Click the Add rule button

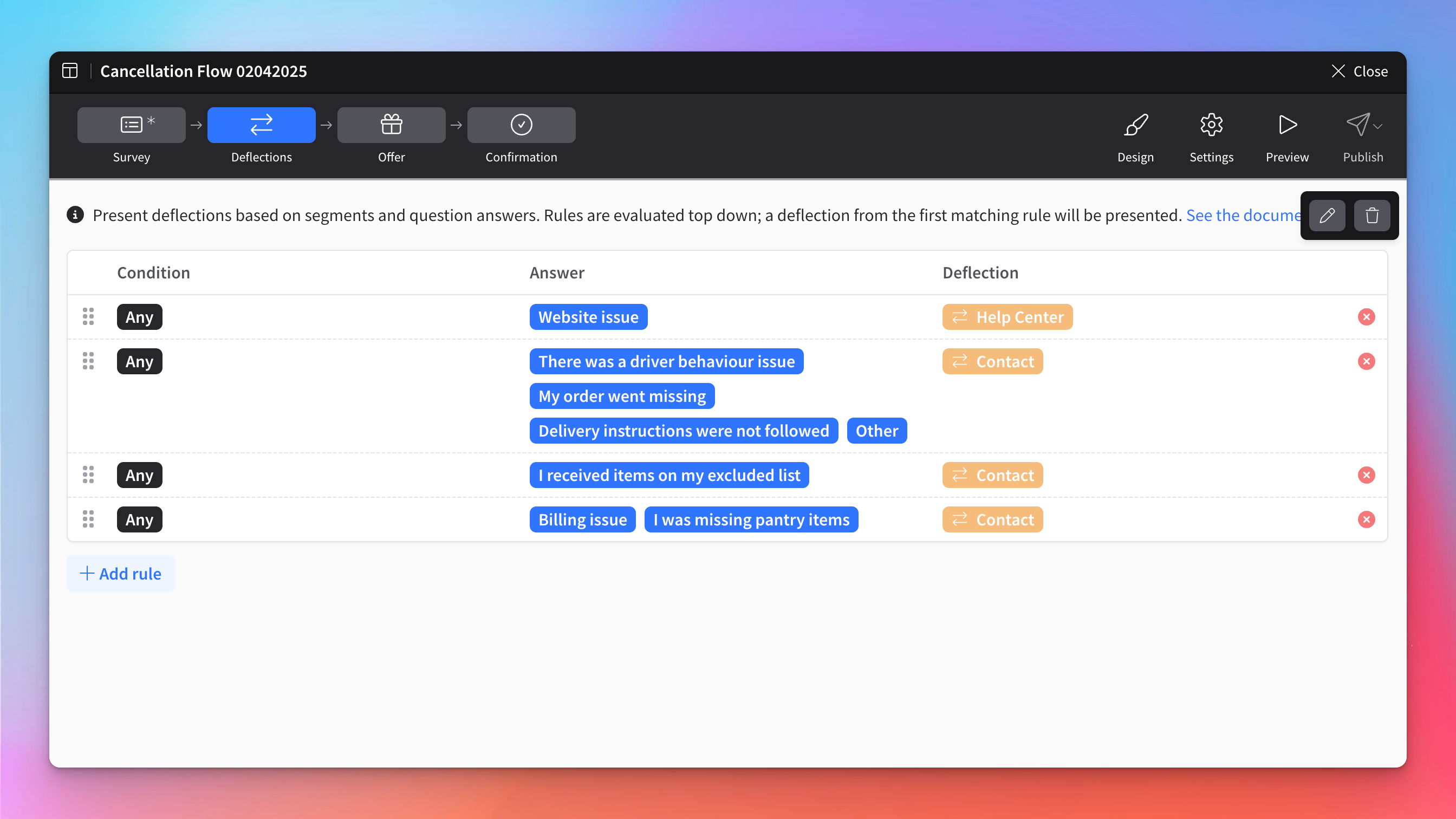click(121, 574)
